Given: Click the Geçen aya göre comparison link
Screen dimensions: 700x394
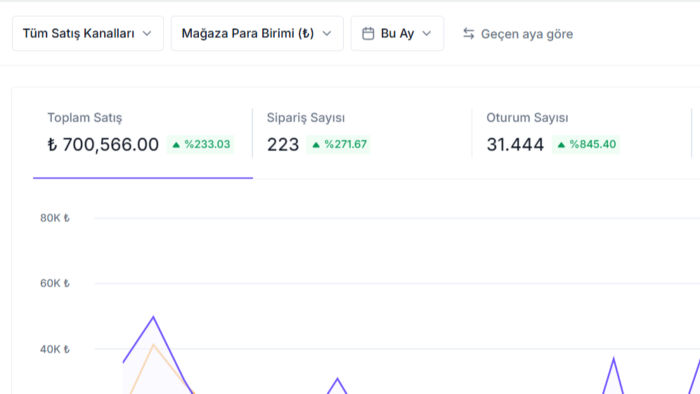Looking at the screenshot, I should (x=527, y=34).
